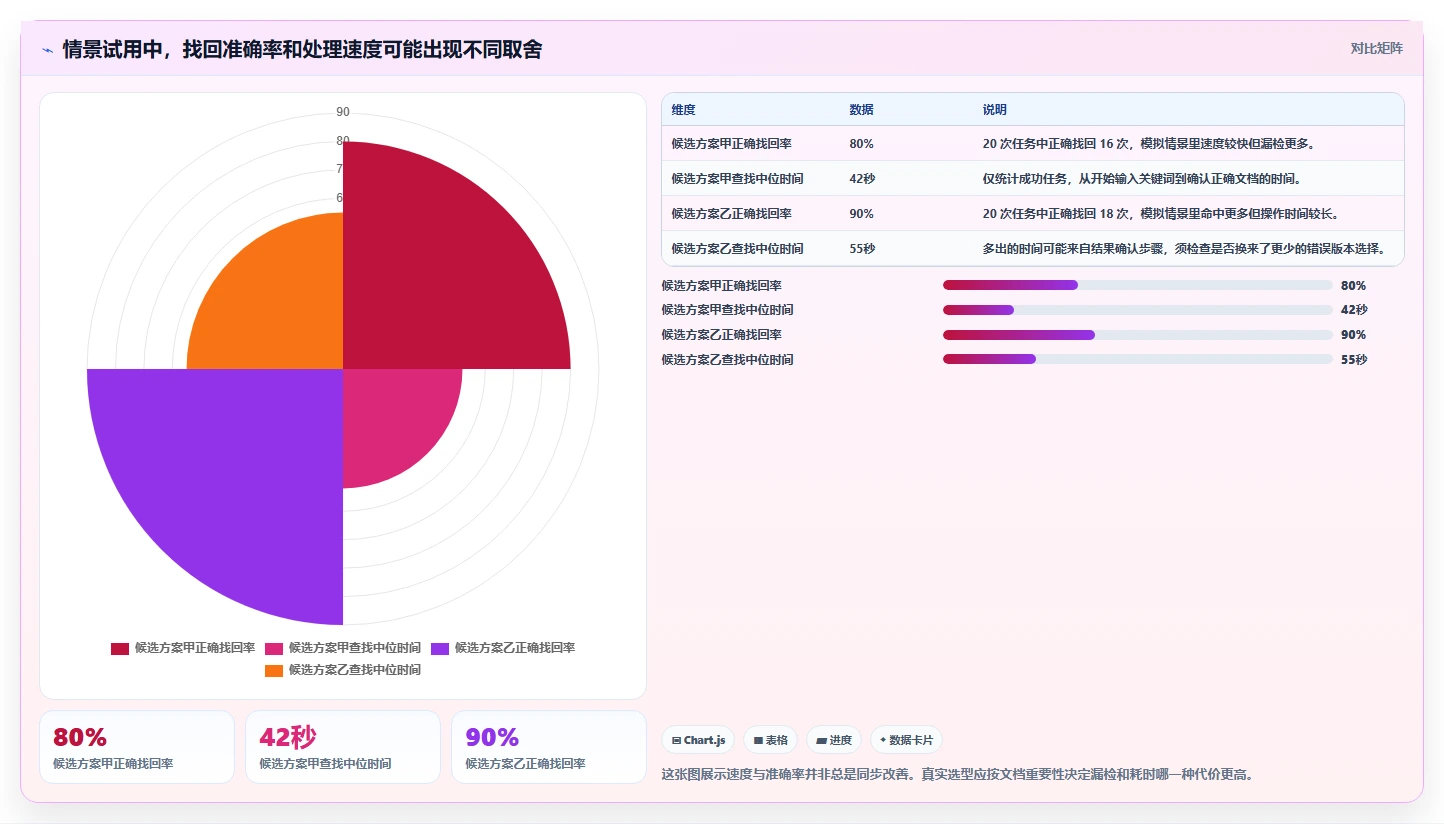1444x824 pixels.
Task: Click the 90% value in the table
Action: 861,214
